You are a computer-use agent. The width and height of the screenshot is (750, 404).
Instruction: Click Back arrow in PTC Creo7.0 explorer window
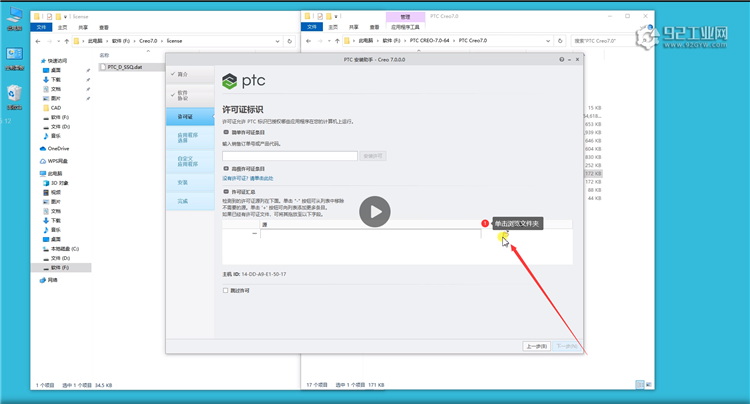tap(309, 41)
